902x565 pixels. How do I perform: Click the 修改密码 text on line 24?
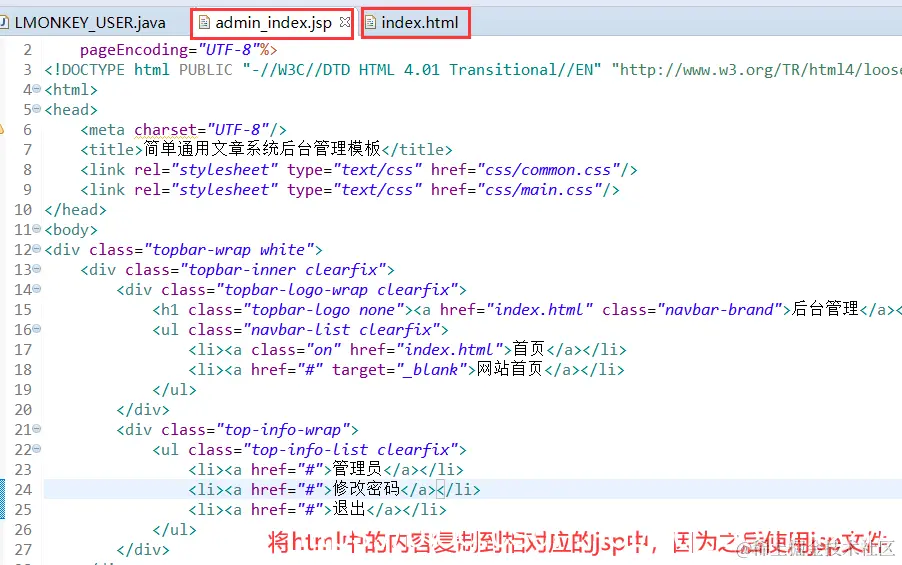366,489
